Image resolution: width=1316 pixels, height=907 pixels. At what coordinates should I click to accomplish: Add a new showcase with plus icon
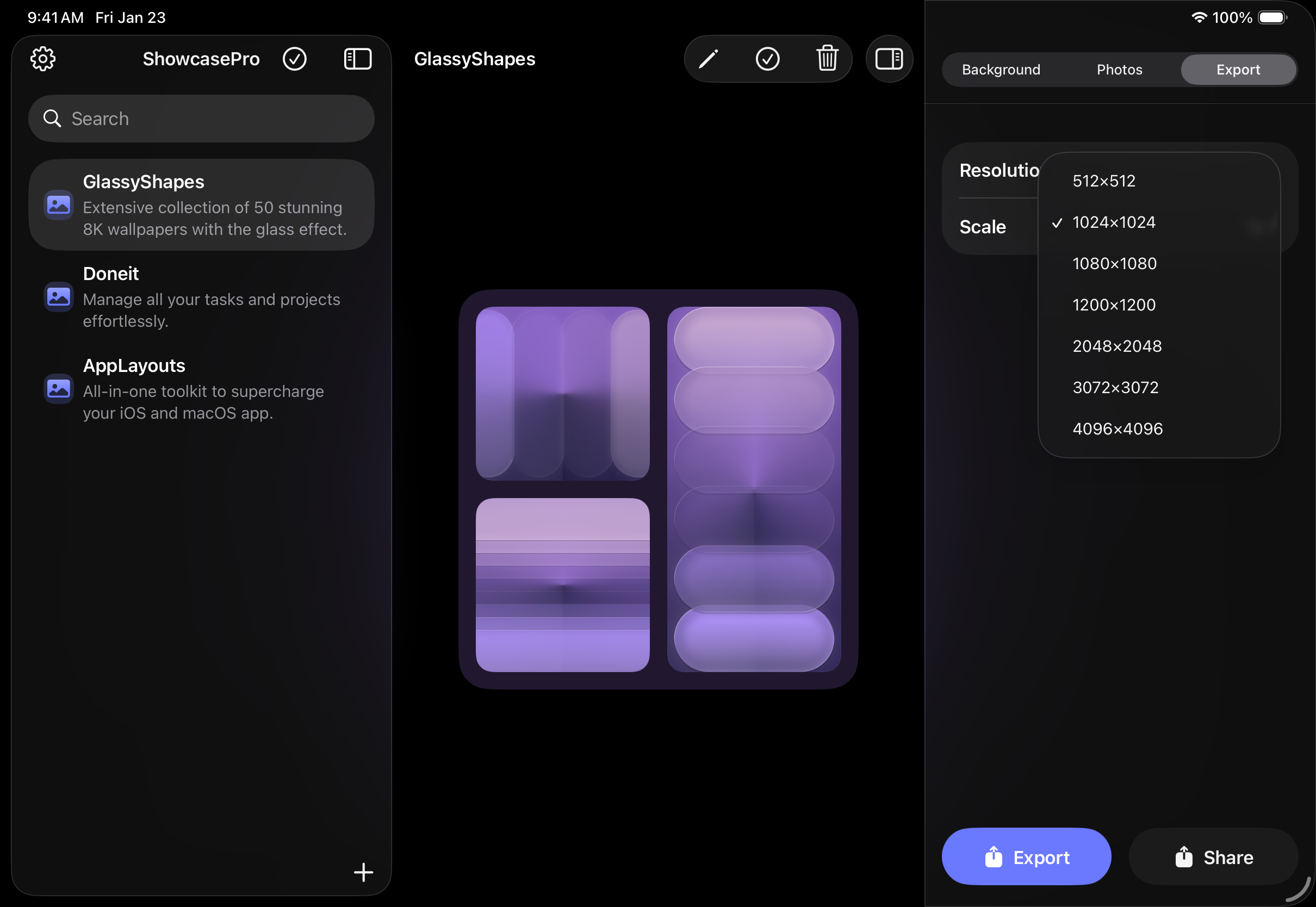[x=363, y=872]
